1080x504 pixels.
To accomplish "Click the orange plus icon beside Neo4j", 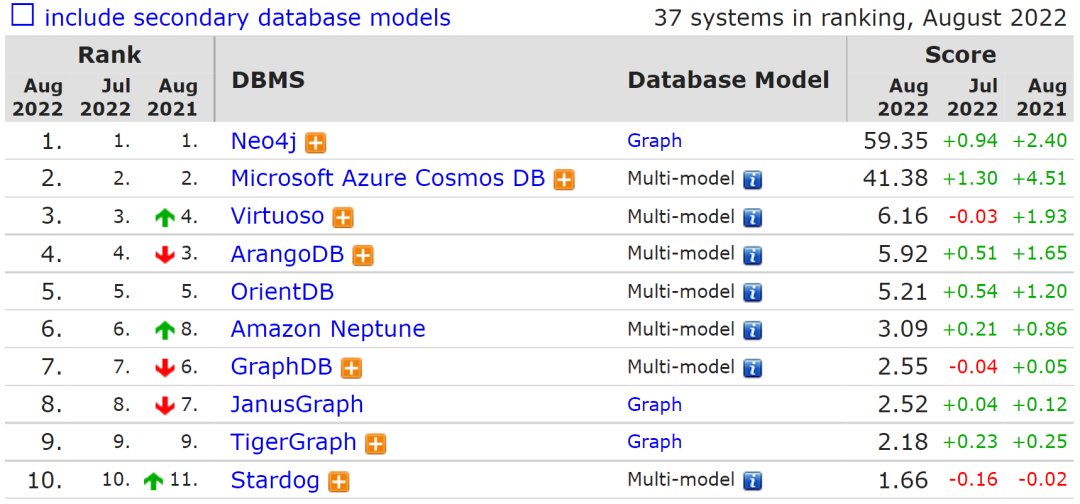I will point(315,143).
